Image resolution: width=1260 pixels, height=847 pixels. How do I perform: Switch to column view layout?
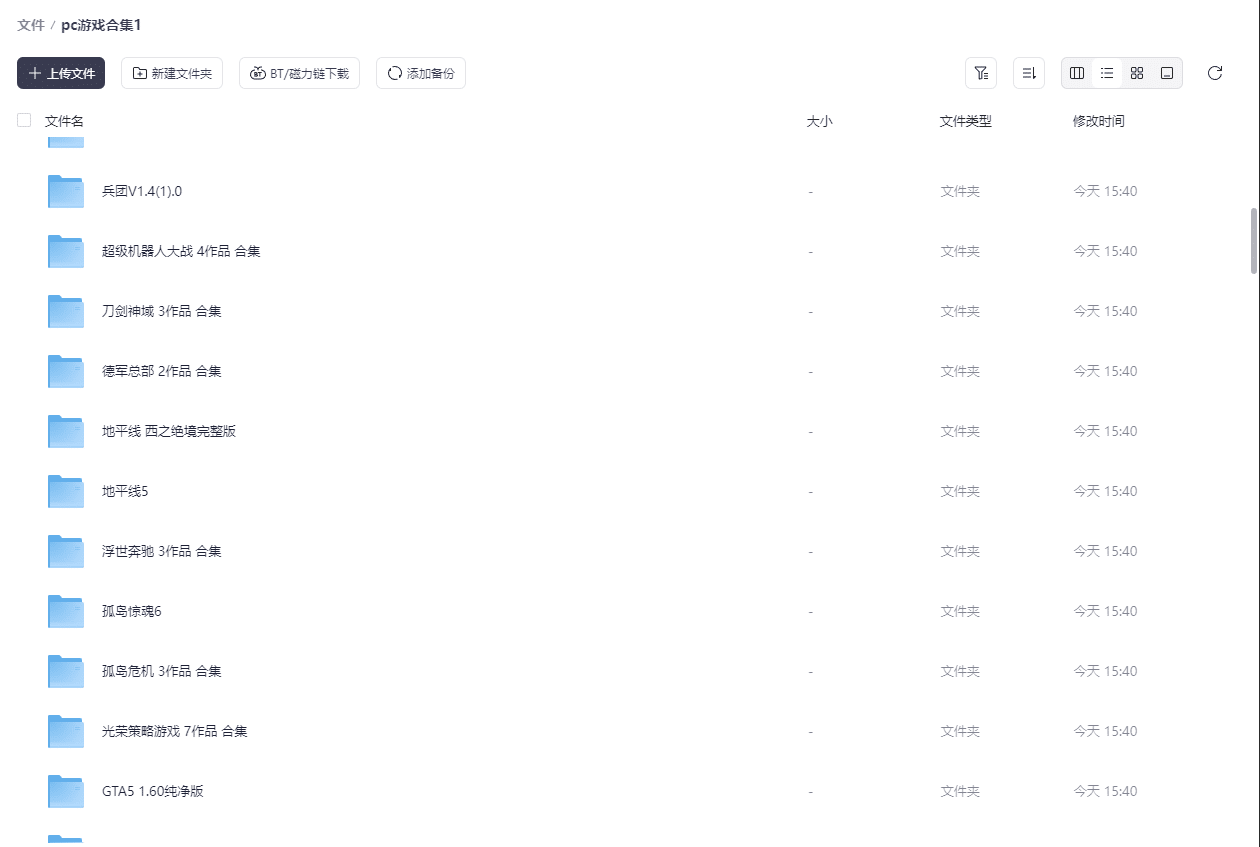tap(1077, 73)
